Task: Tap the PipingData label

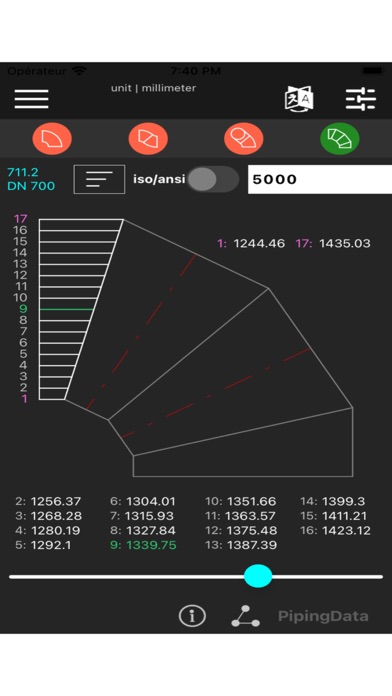Action: (x=323, y=616)
